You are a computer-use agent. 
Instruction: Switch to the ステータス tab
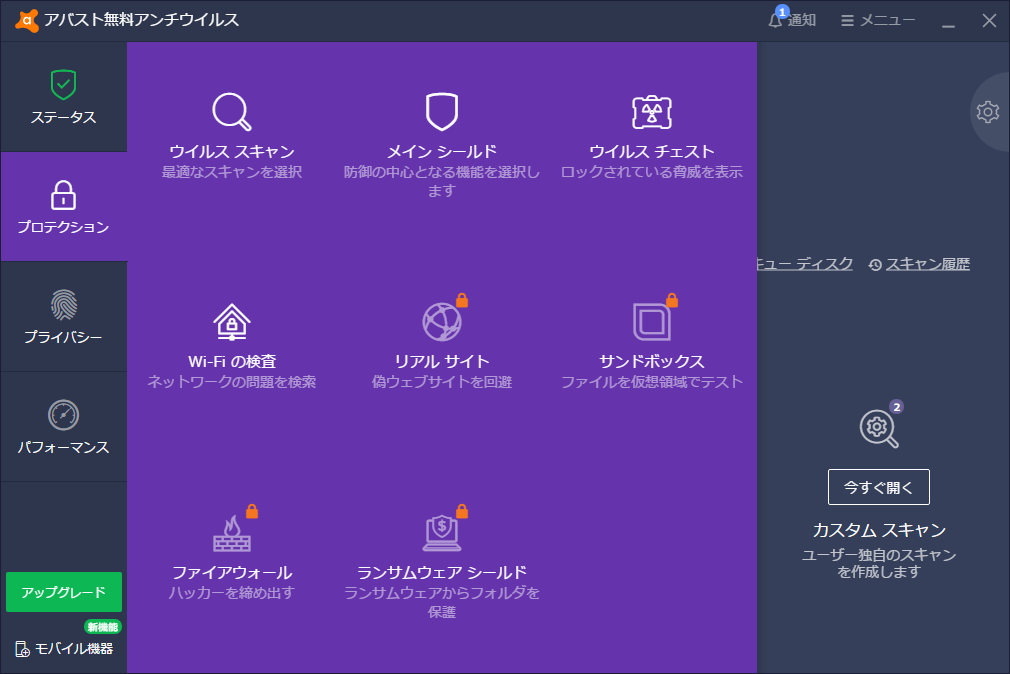tap(63, 96)
